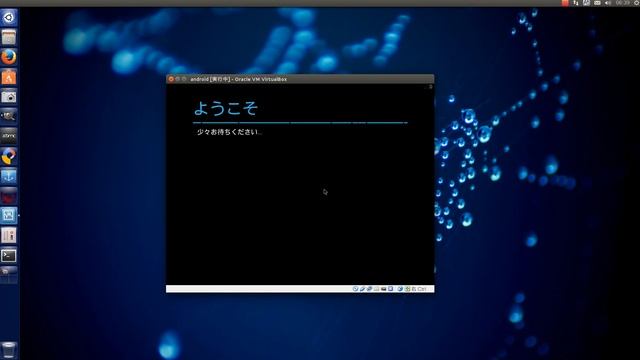Open the clock in the top panel
The image size is (640, 360).
click(x=622, y=3)
